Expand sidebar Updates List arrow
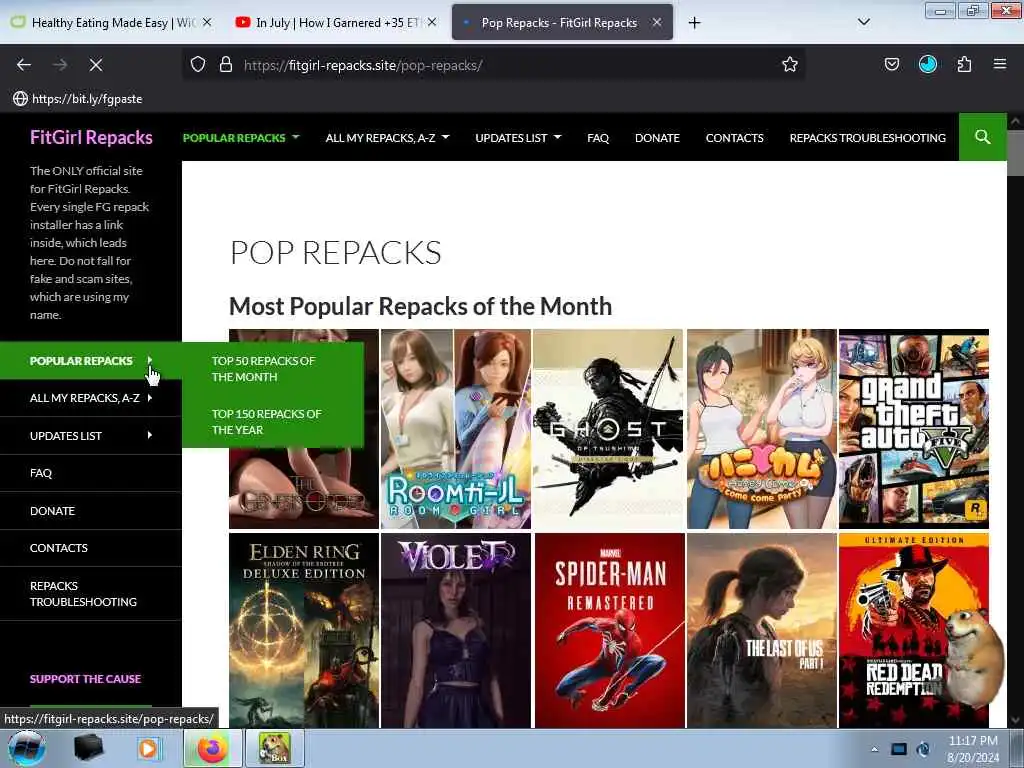 [x=150, y=435]
